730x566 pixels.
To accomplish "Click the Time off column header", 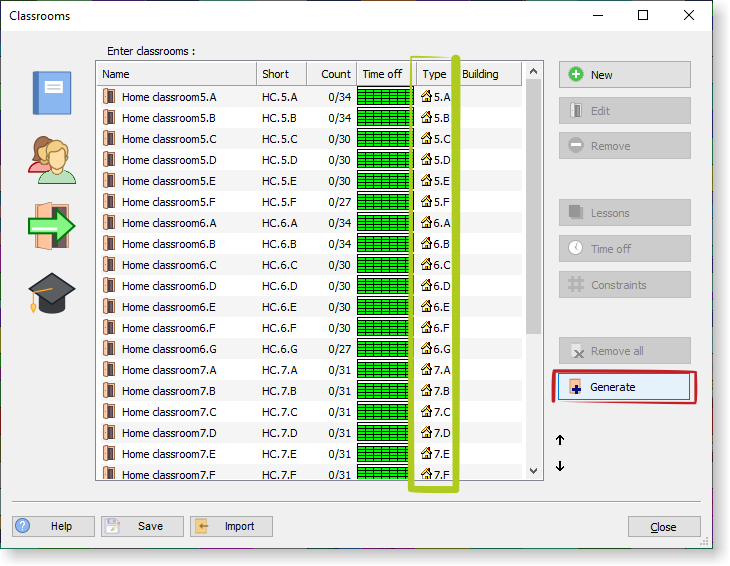I will 386,74.
